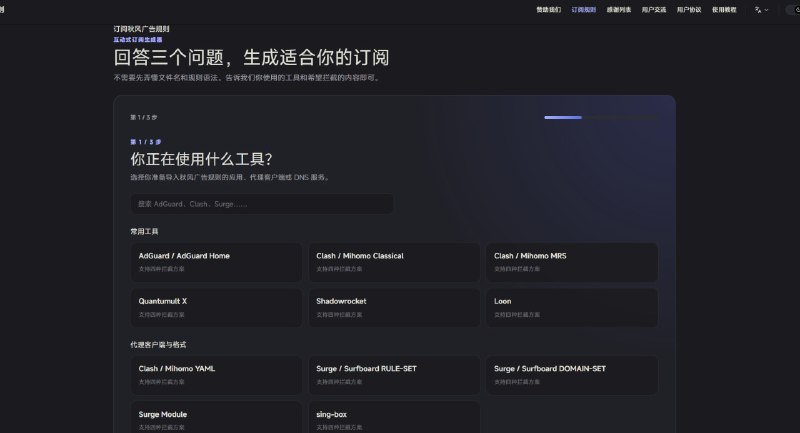Choose Surge / Surfboard DOMAIN-SET card

click(572, 375)
